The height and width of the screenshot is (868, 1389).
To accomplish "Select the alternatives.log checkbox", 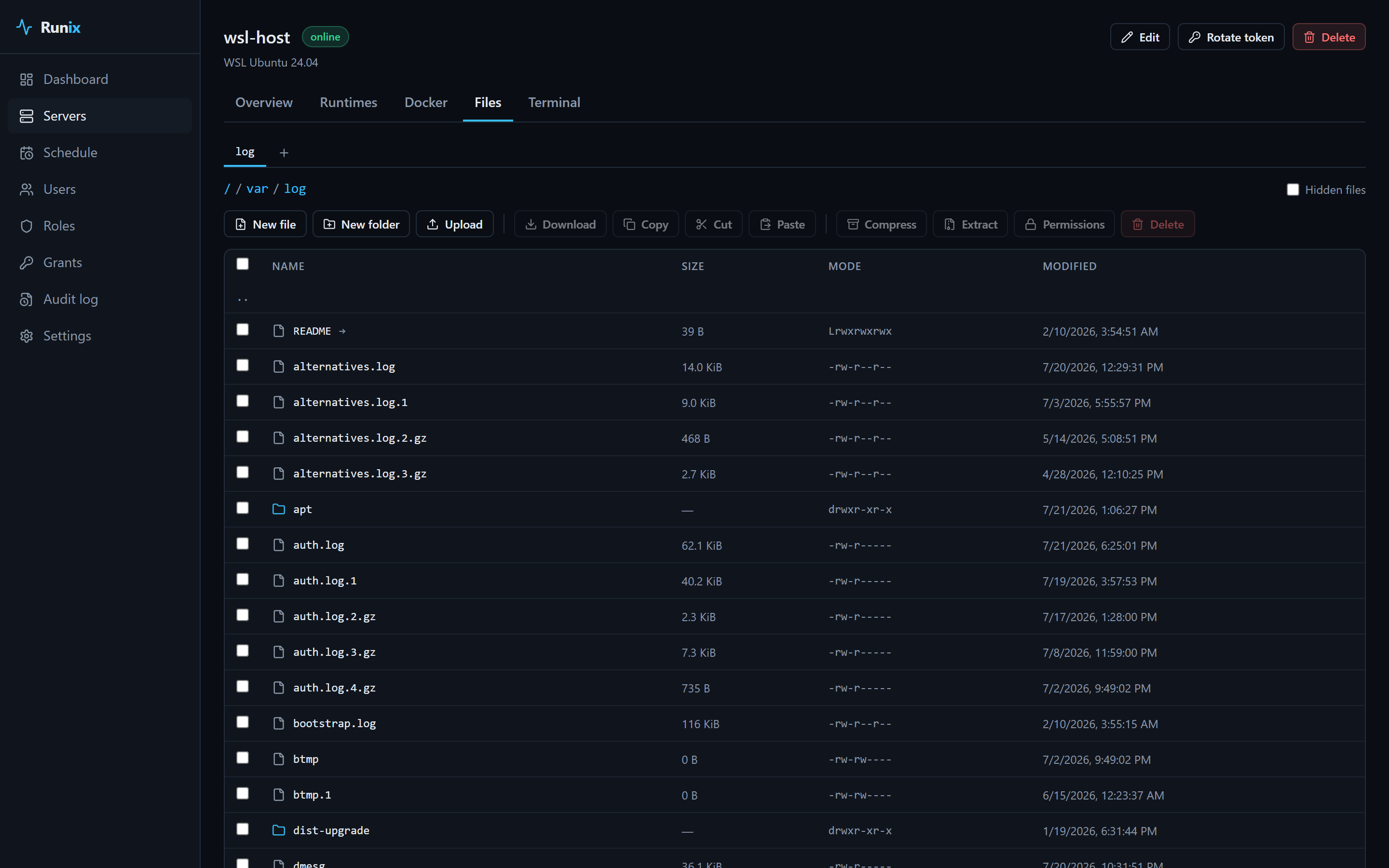I will [x=243, y=365].
